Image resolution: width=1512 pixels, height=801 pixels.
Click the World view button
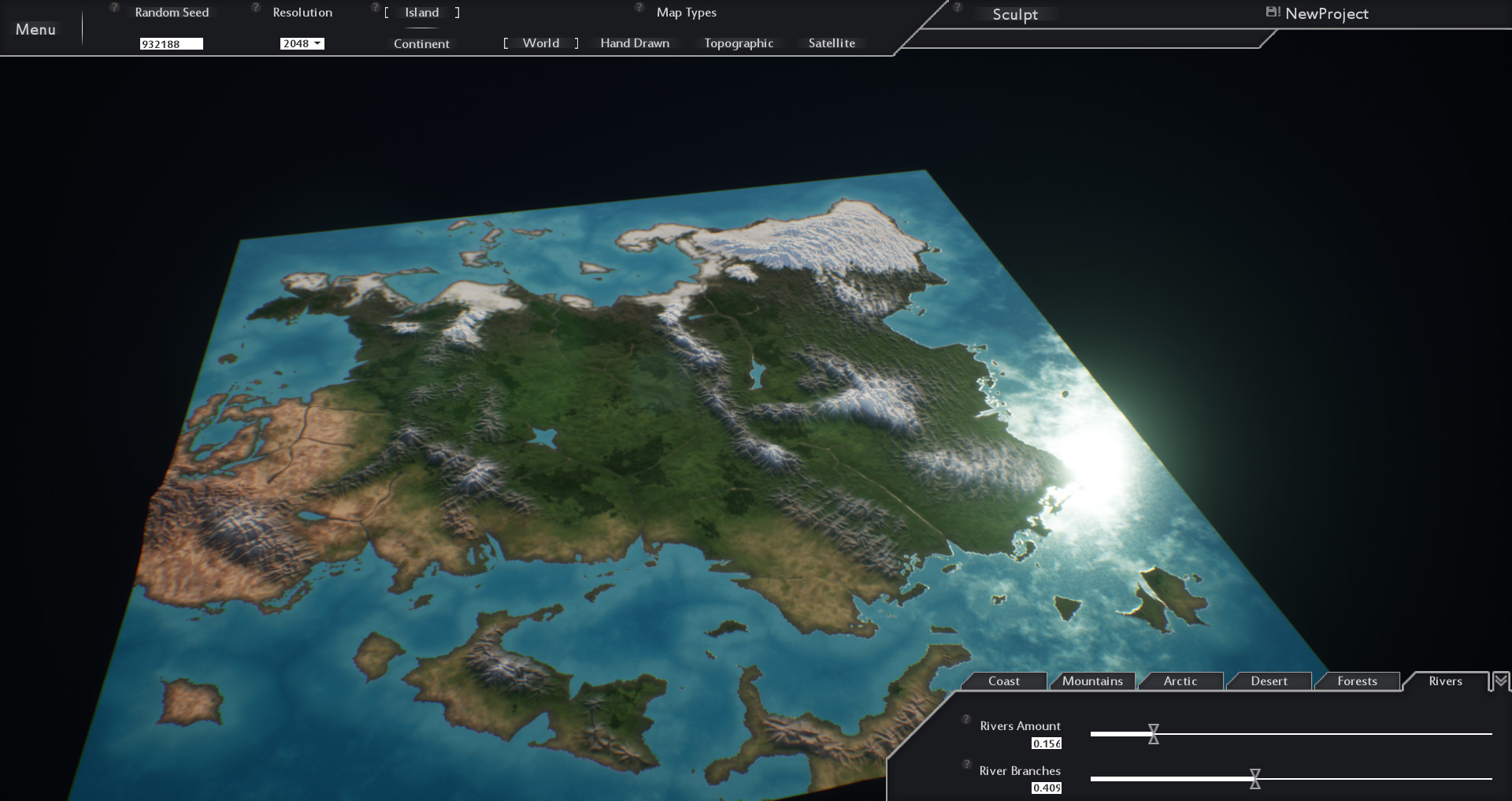[540, 43]
